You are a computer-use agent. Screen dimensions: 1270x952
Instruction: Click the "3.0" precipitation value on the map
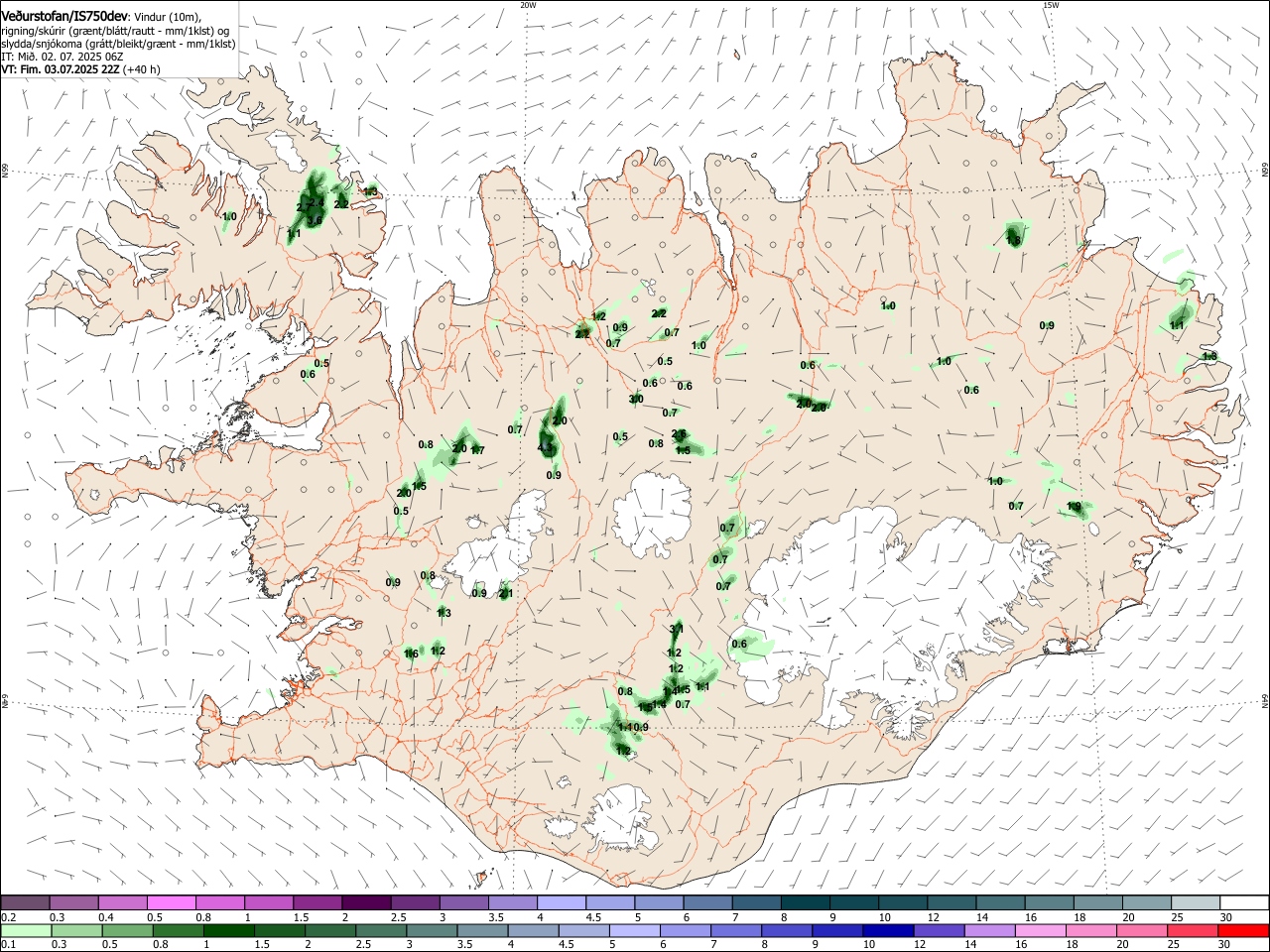tap(636, 399)
